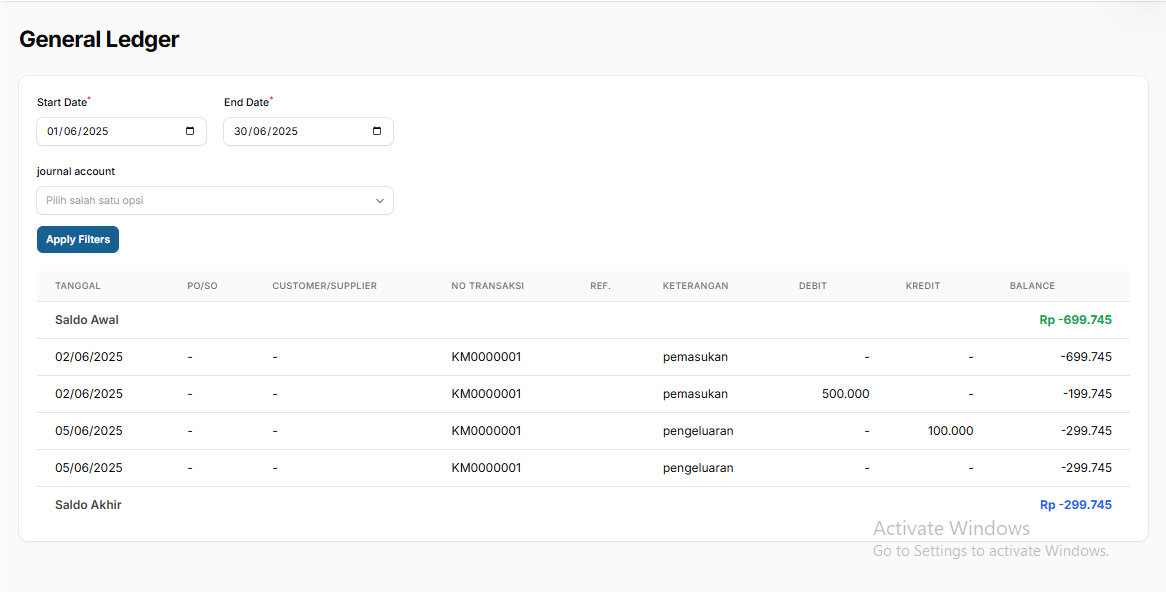The width and height of the screenshot is (1166, 592).
Task: Click the balance value -199.745
Action: coord(1087,394)
